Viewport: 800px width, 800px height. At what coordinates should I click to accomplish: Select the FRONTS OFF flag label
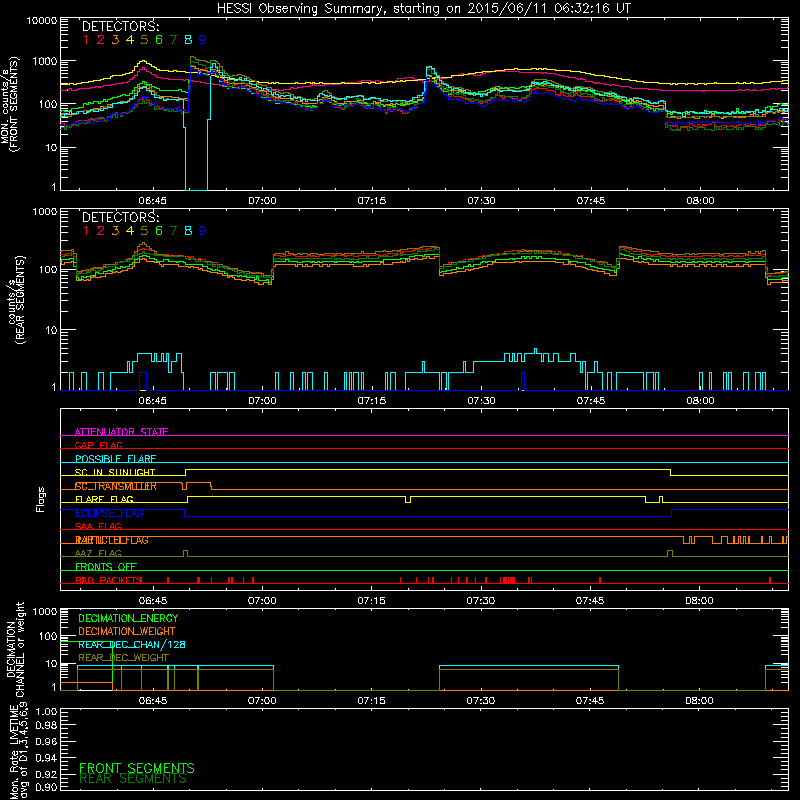(x=106, y=567)
